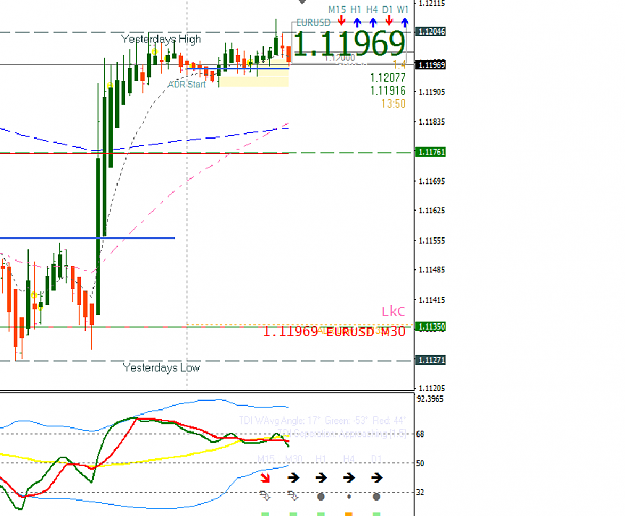Select the Yesterdays High label
The width and height of the screenshot is (625, 516).
tap(161, 39)
